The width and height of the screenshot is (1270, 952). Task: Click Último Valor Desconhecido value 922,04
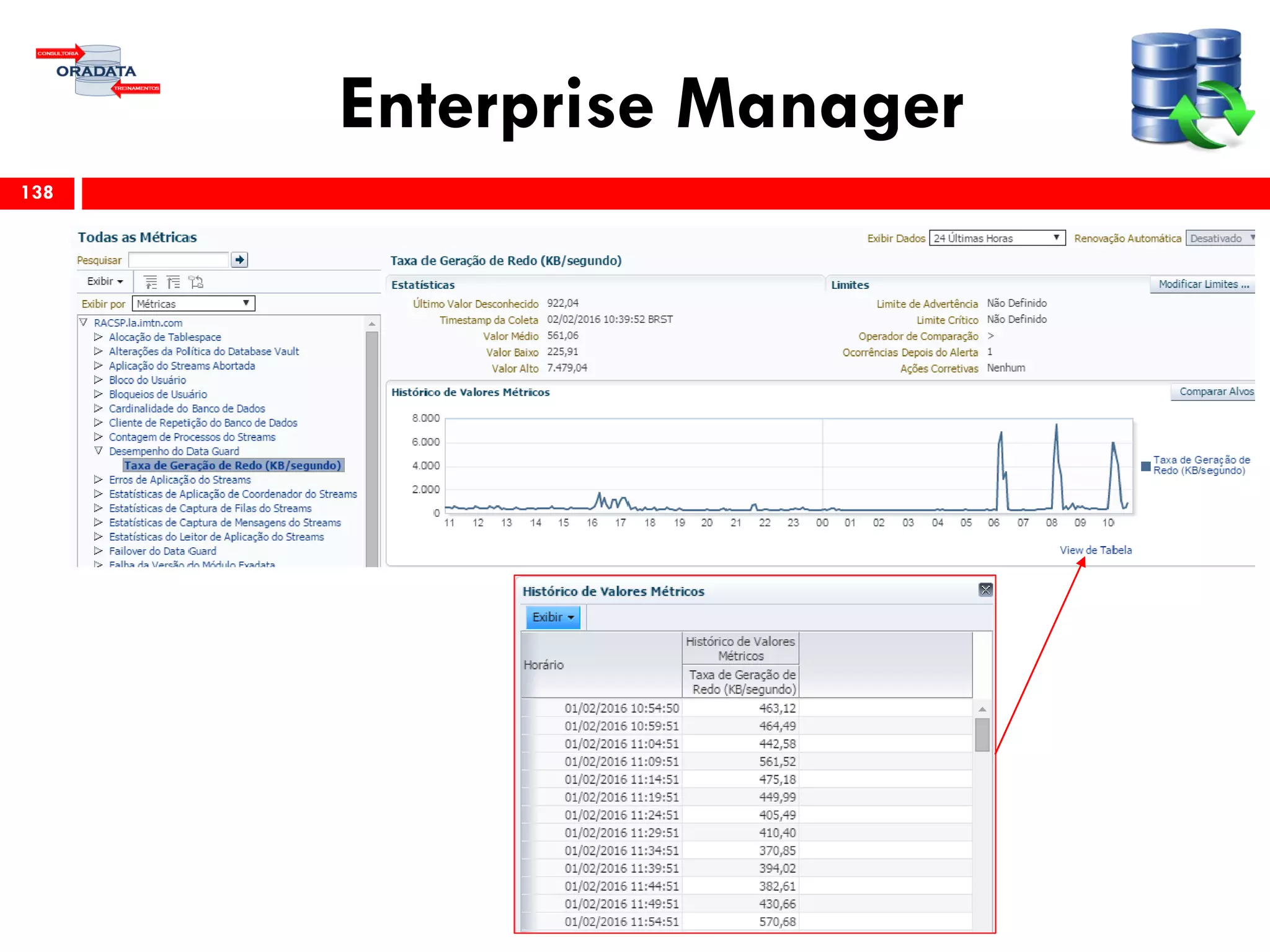tap(562, 303)
